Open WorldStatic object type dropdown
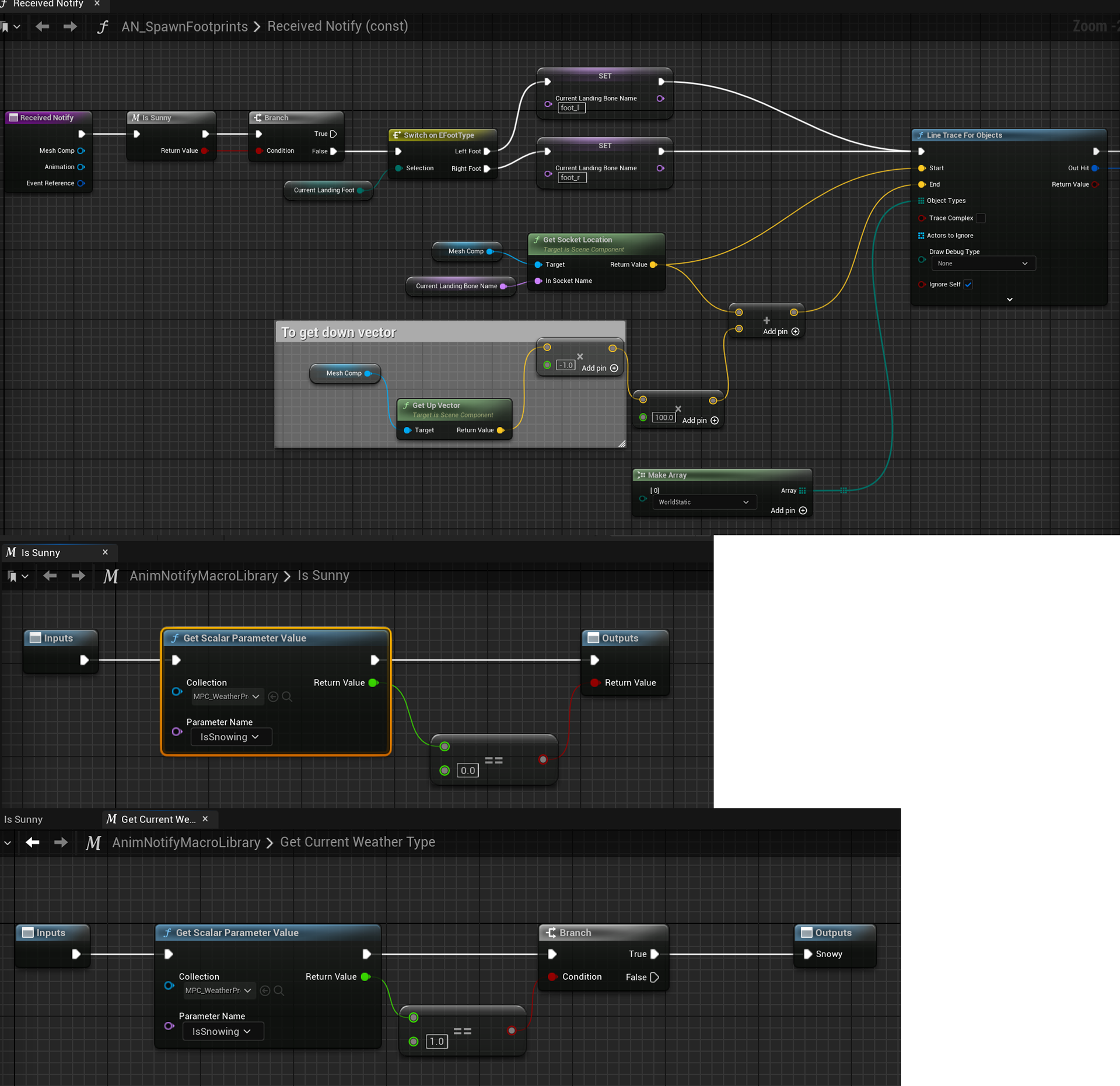This screenshot has width=1120, height=1086. 704,502
